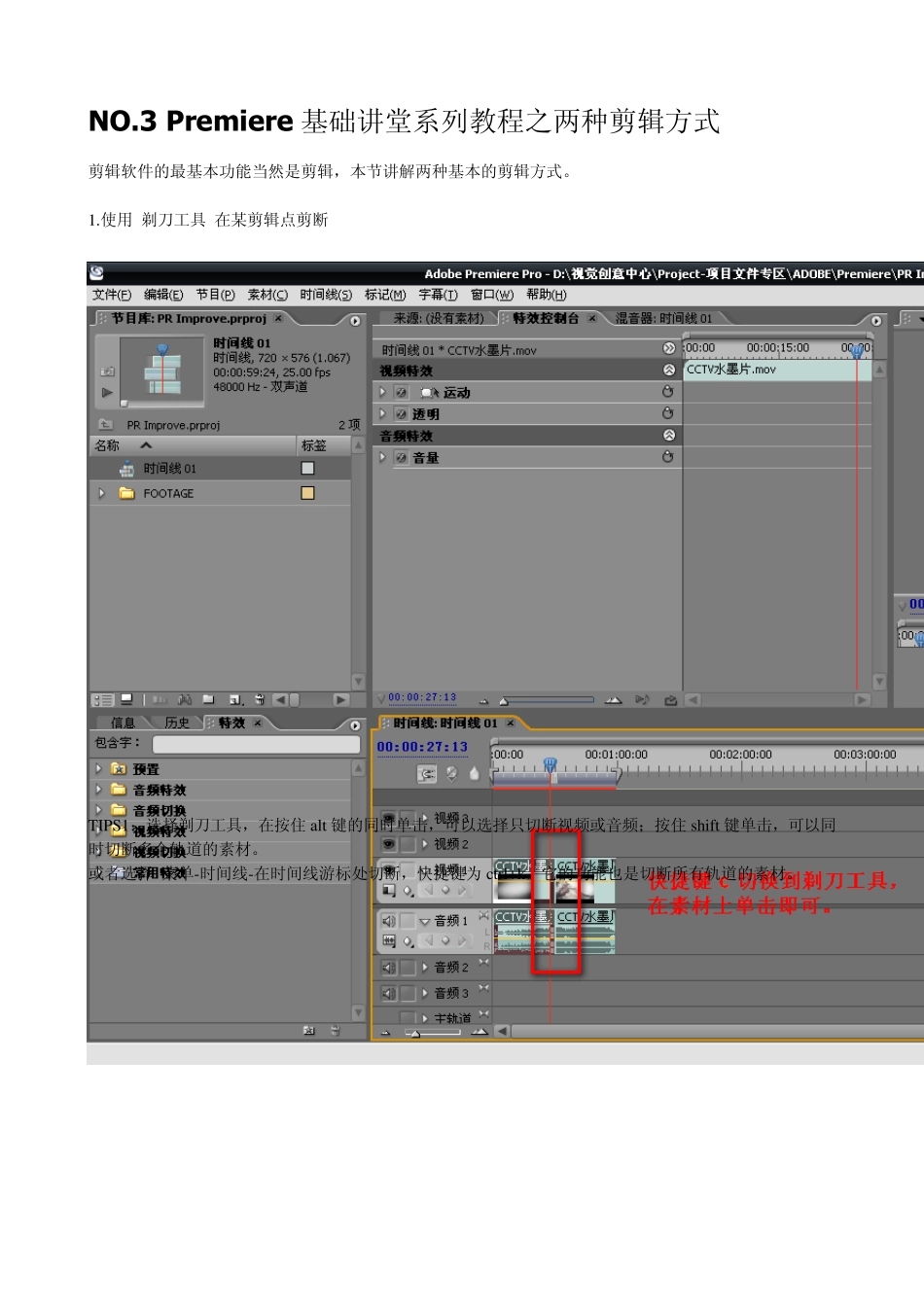
Task: Open effect controls panel flyout menu arrow
Action: click(876, 320)
